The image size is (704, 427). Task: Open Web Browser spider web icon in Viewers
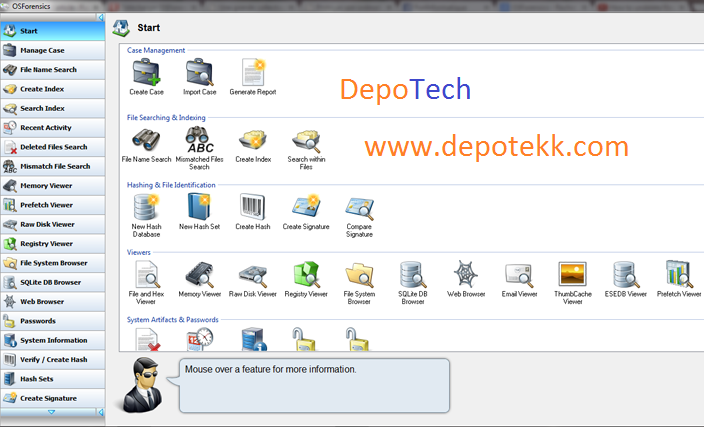[466, 275]
